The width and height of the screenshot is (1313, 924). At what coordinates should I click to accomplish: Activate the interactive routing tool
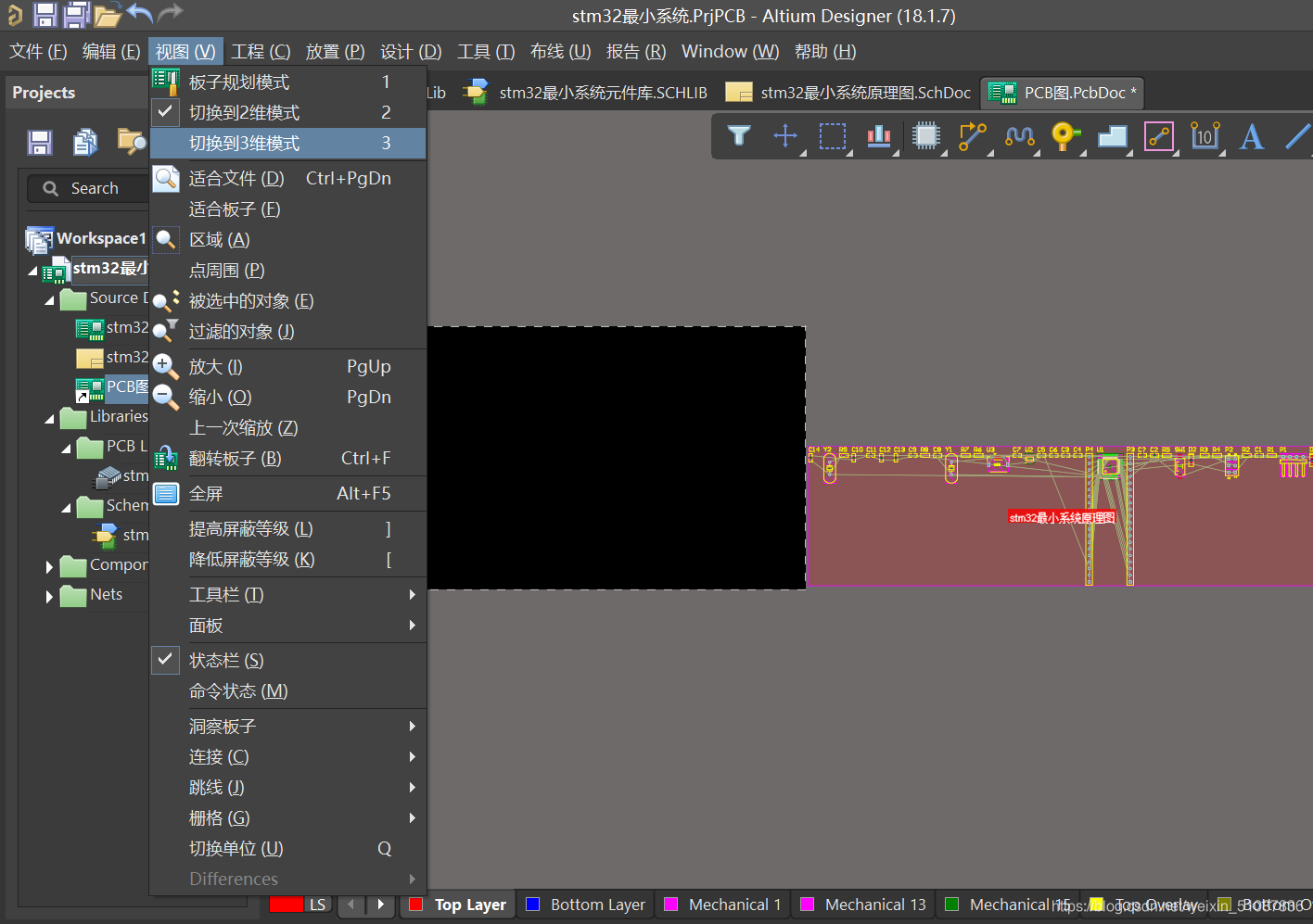coord(972,136)
